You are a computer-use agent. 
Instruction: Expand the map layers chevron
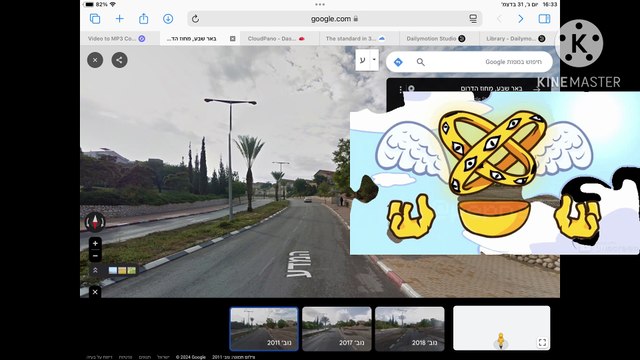(x=95, y=270)
